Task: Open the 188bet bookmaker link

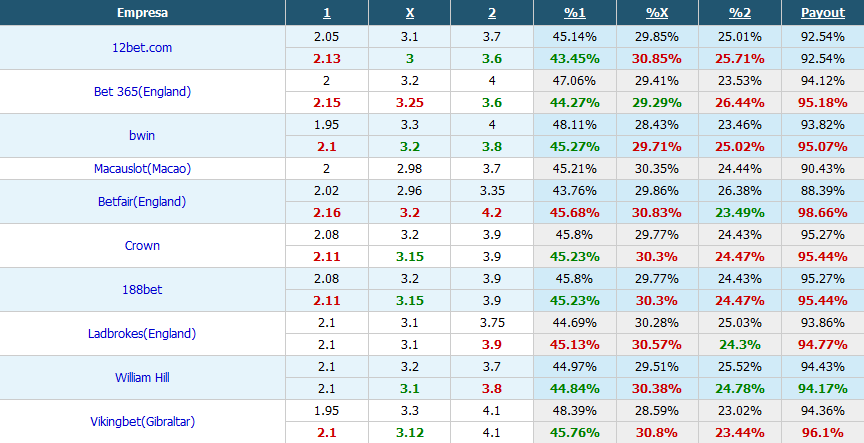Action: (x=142, y=290)
